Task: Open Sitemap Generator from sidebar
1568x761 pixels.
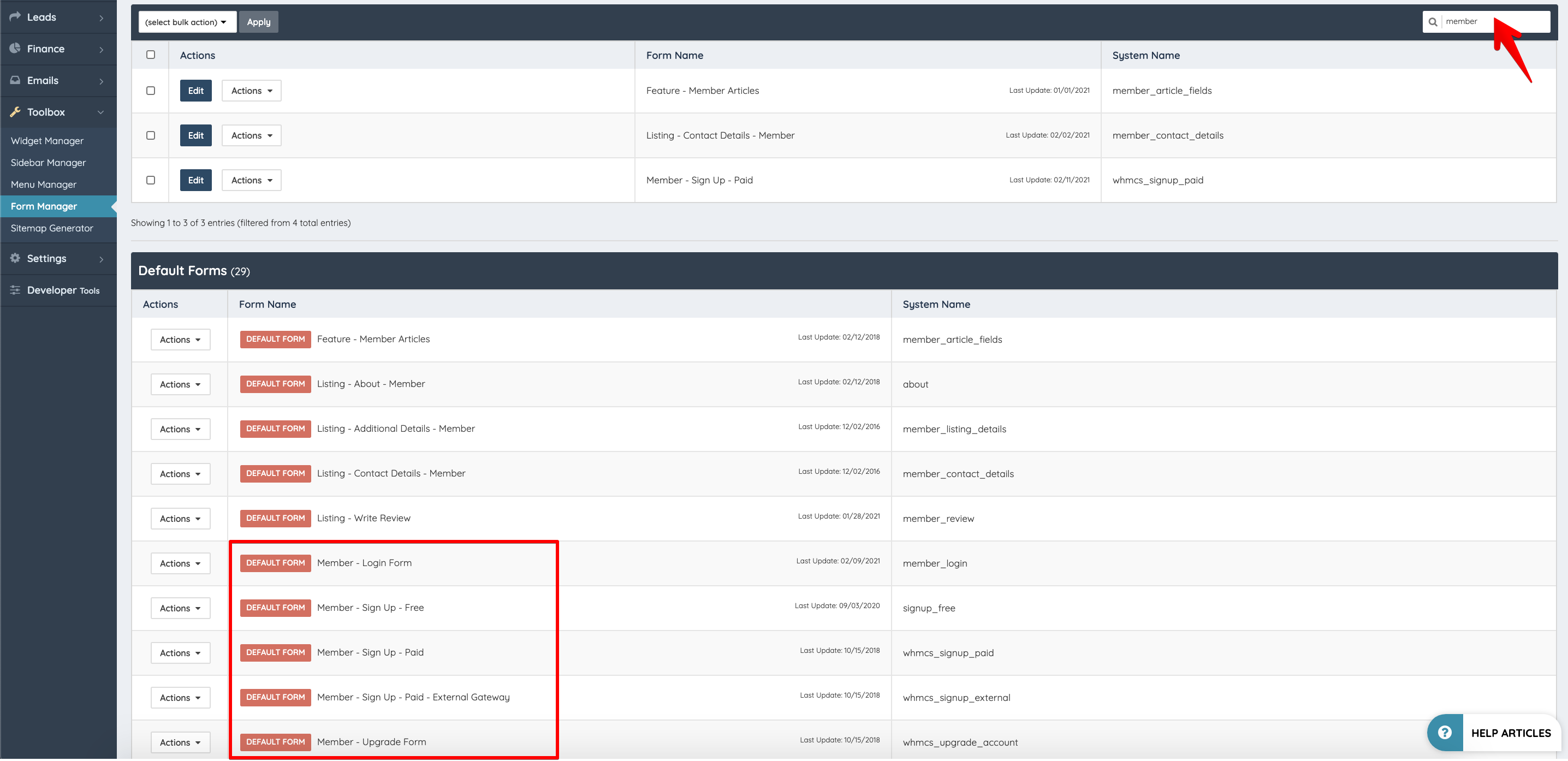Action: pos(52,228)
